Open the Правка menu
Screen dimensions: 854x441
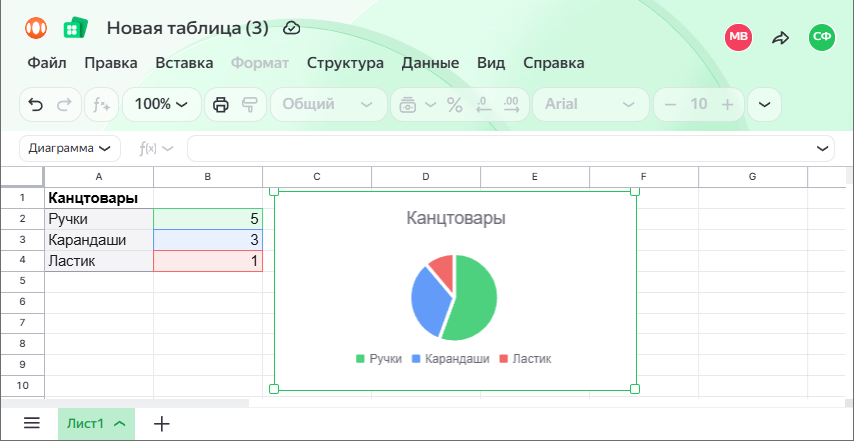(x=111, y=63)
